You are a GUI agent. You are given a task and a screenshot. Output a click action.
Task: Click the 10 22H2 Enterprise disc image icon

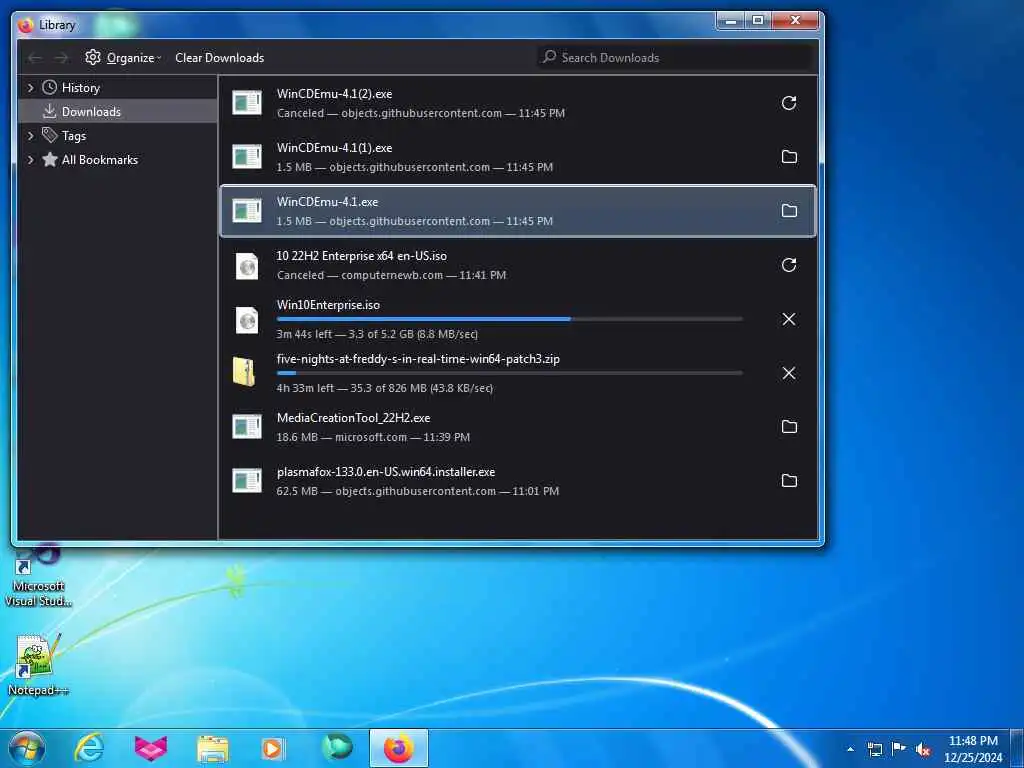pyautogui.click(x=247, y=266)
